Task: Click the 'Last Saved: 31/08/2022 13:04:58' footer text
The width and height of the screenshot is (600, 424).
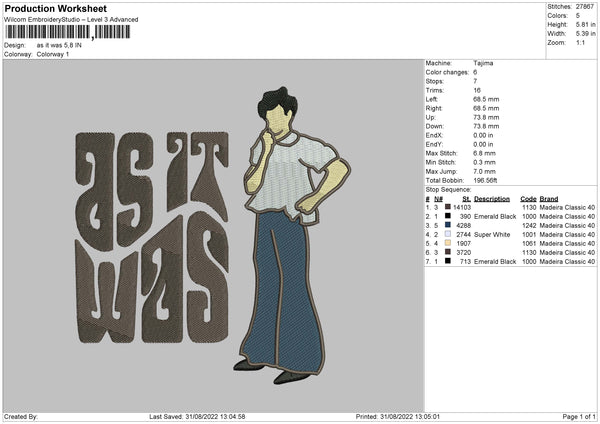Action: pos(197,416)
